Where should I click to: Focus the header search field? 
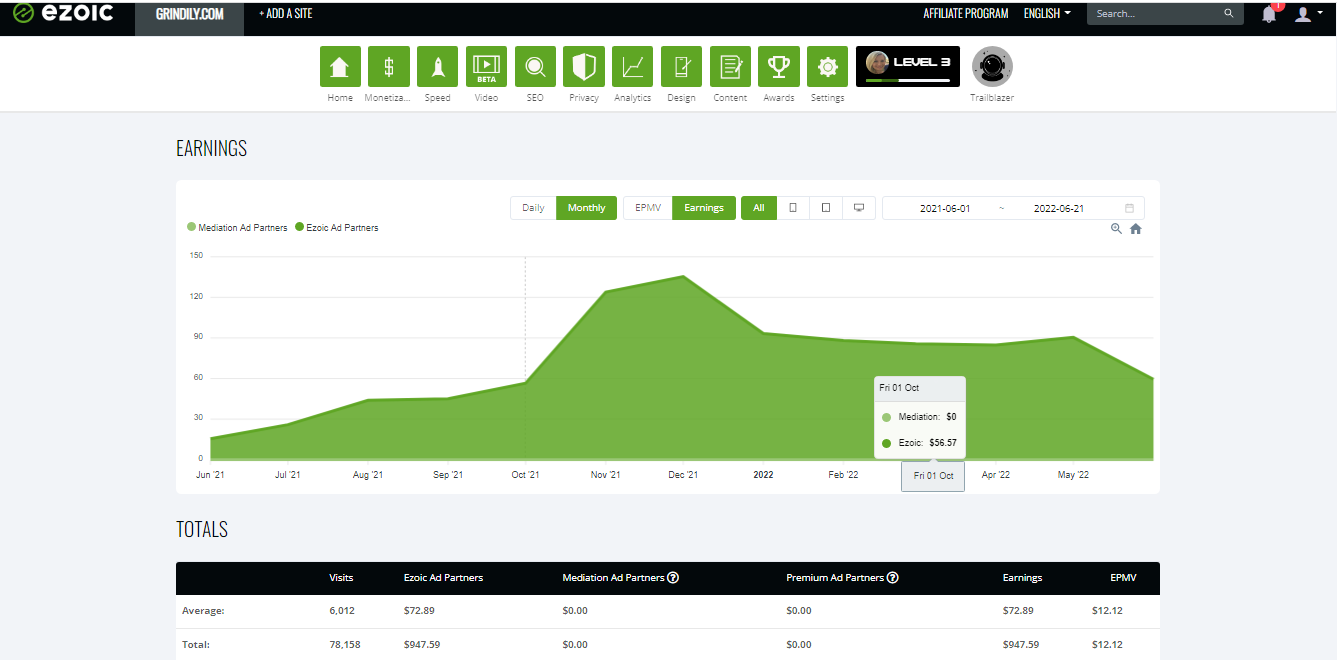(1156, 14)
